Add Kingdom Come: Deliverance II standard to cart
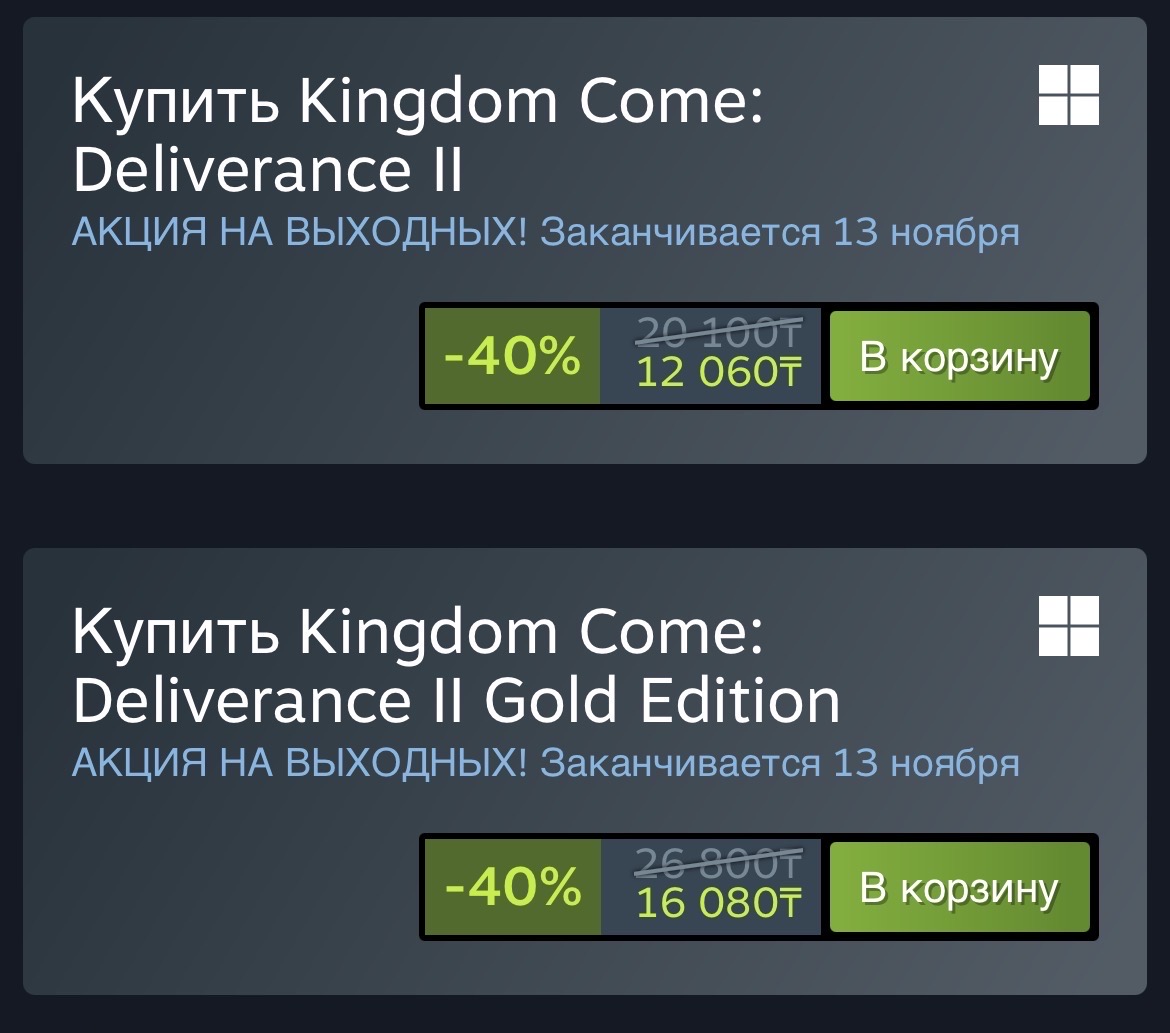Screen dimensions: 1170x1033 pyautogui.click(x=959, y=357)
